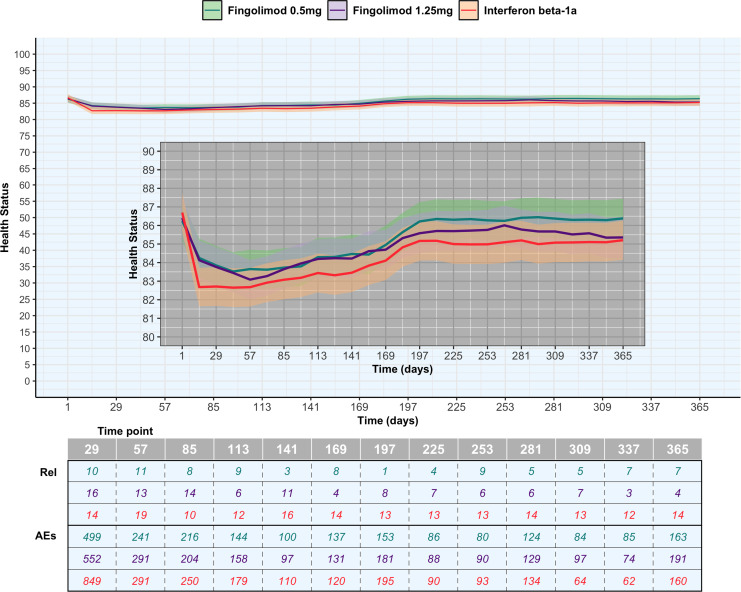Click the purple AEs value 131
741x592 pixels.
pyautogui.click(x=336, y=559)
